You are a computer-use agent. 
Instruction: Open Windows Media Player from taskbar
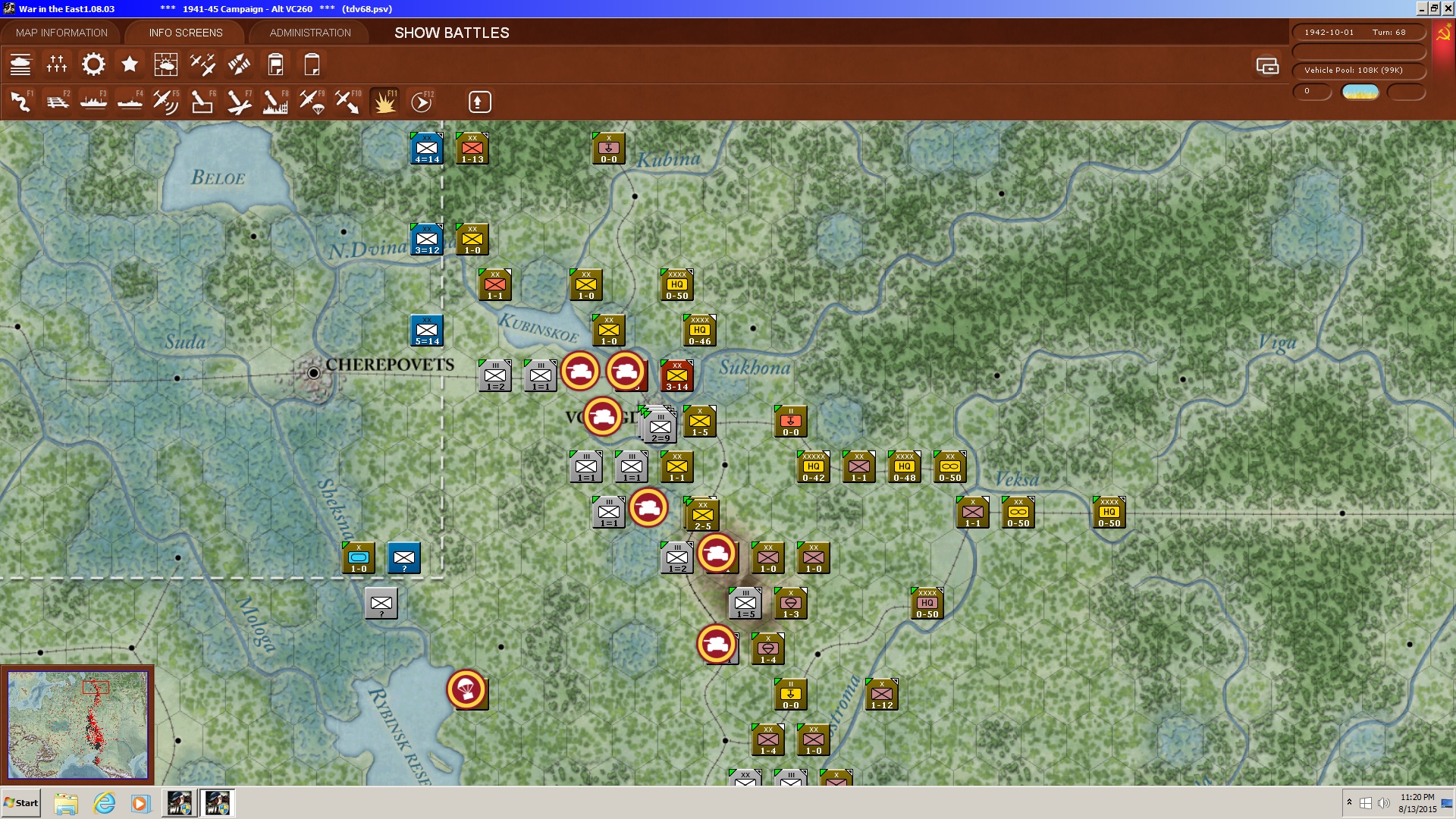coord(141,803)
